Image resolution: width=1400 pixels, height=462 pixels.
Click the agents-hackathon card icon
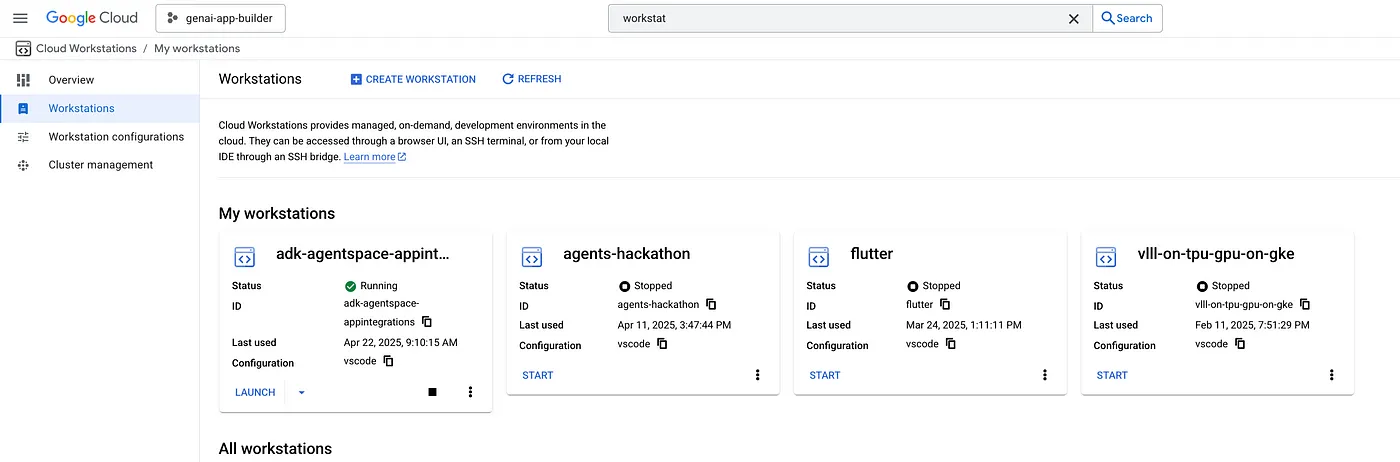(532, 257)
